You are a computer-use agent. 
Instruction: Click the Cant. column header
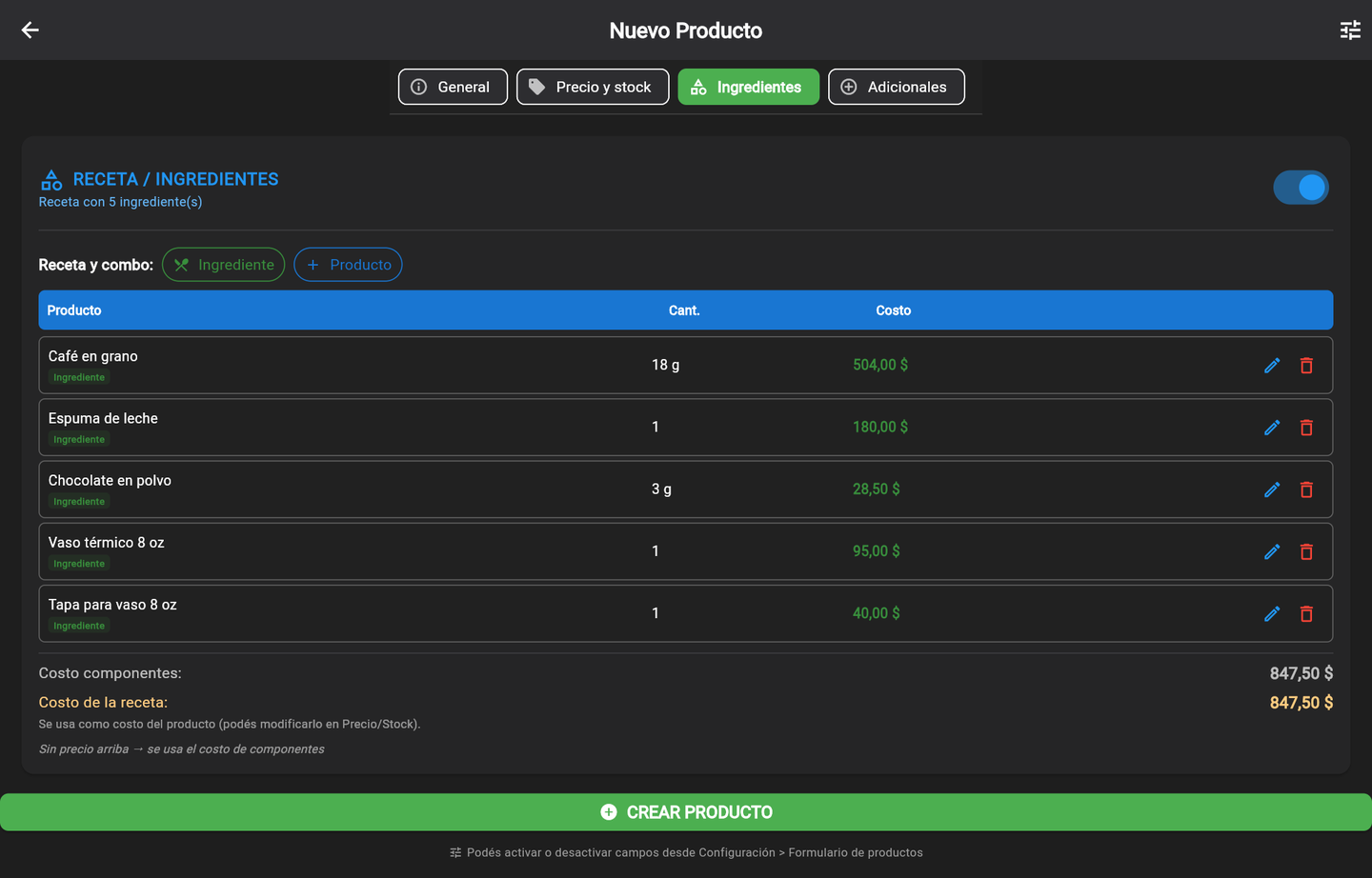click(684, 310)
